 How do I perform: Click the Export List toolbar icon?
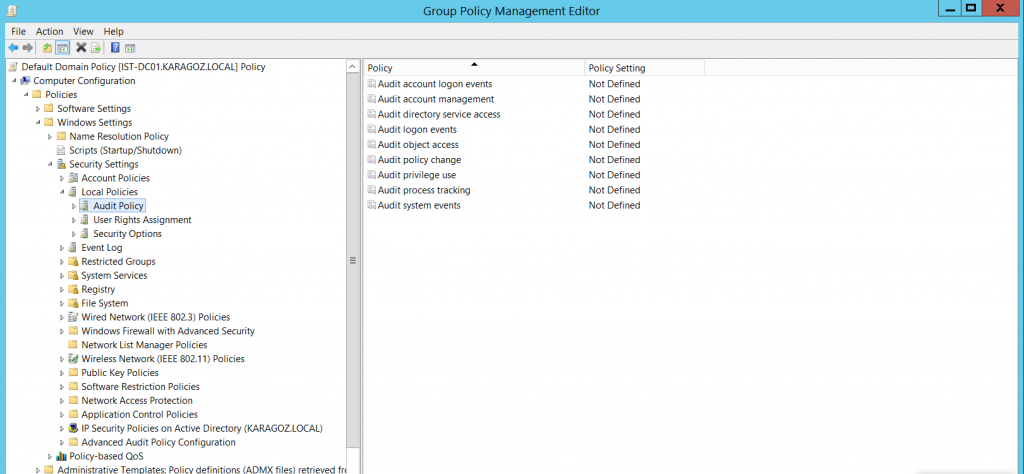96,48
